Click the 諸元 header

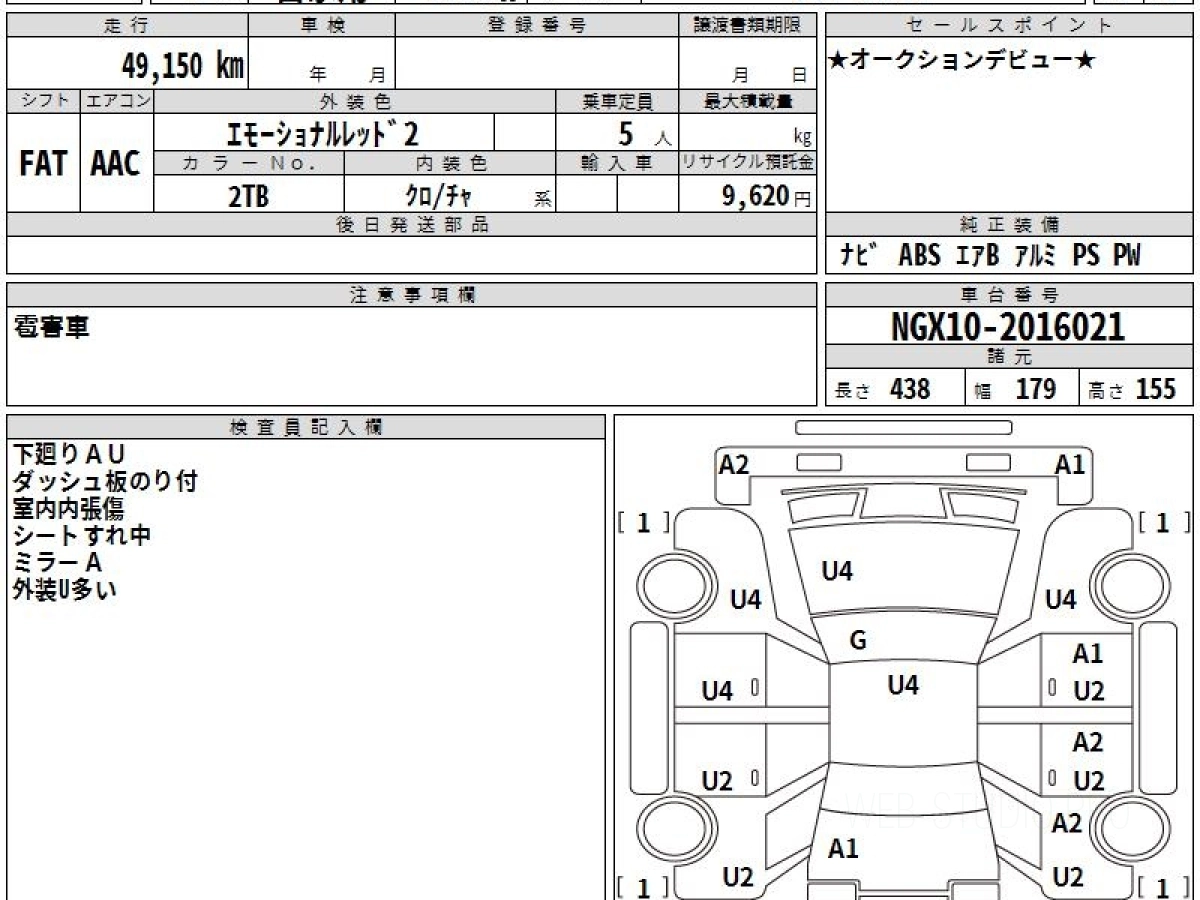[x=1009, y=357]
